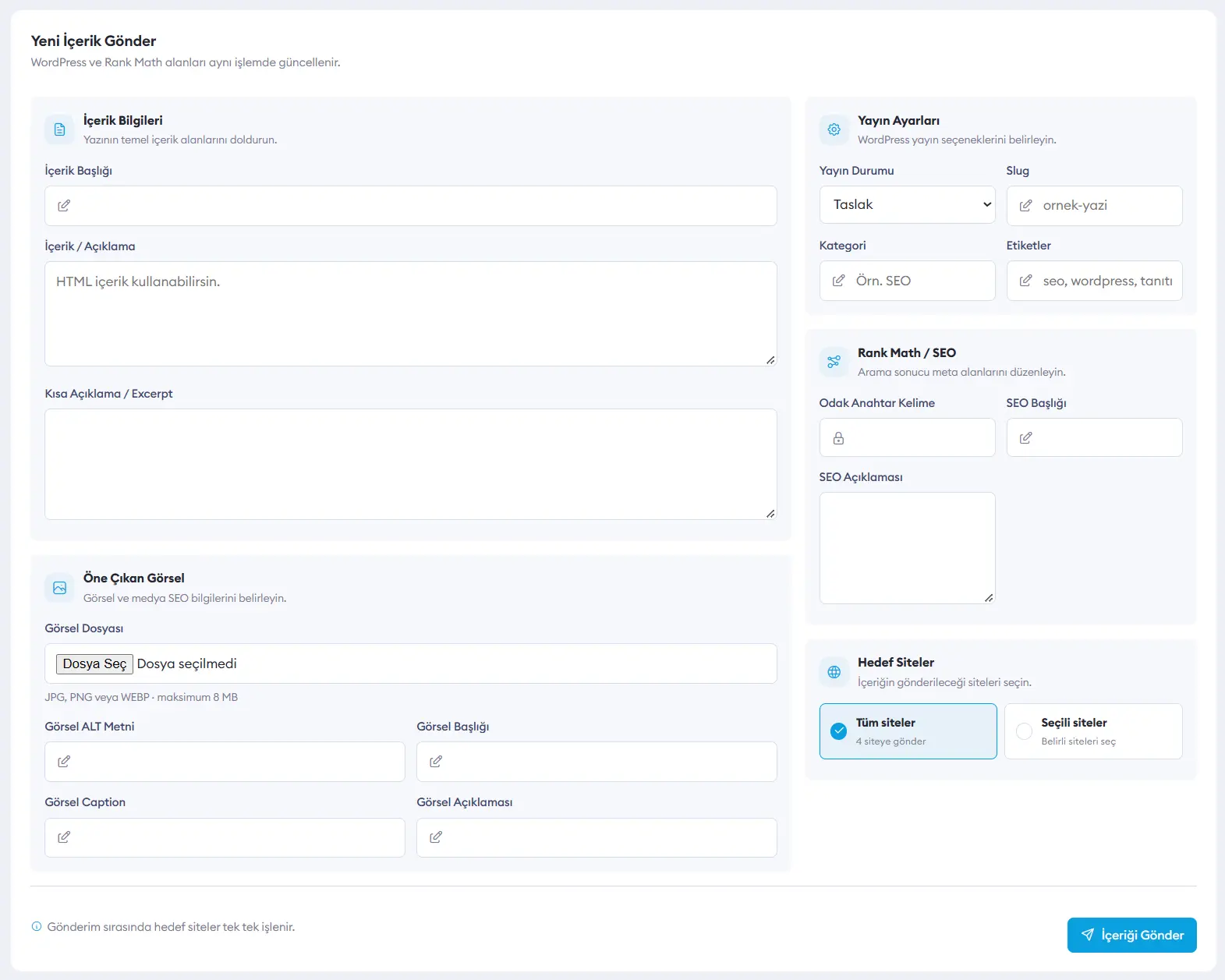The image size is (1225, 980).
Task: Click the Kategori input with Örn. SEO
Action: tap(908, 281)
